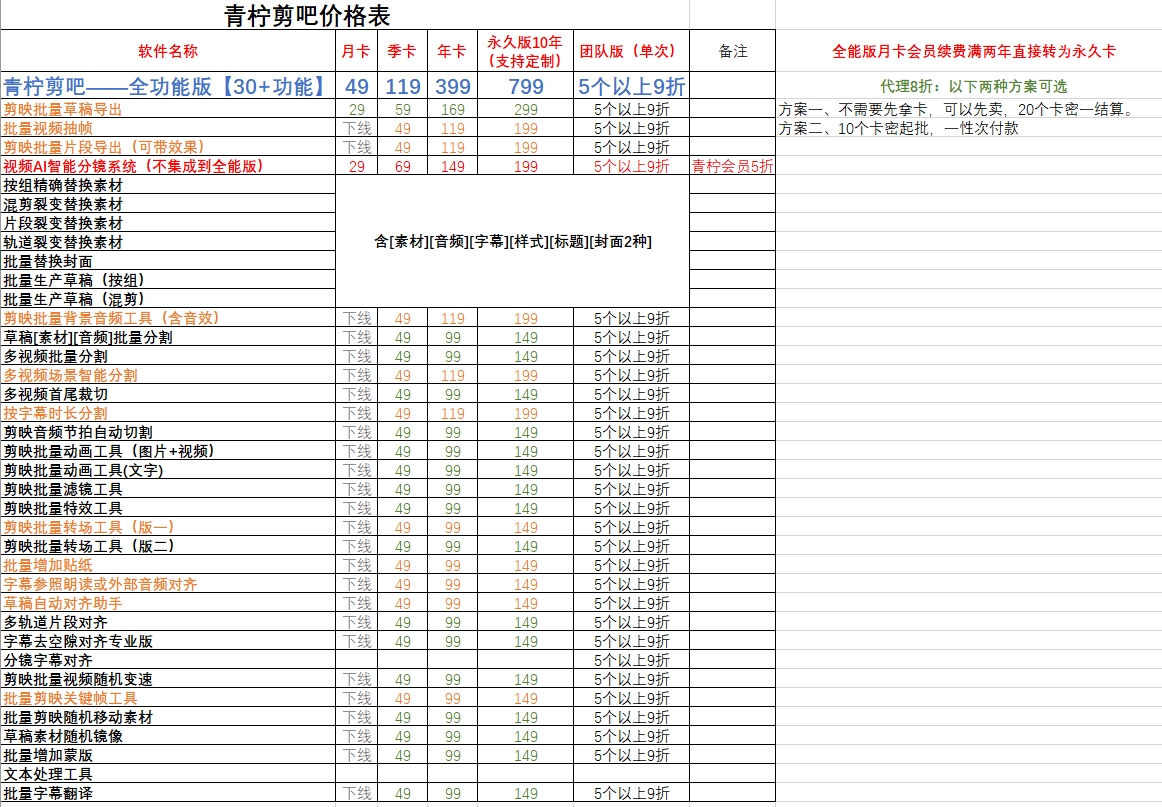Select the 剪映批量动画工具(图片+视频) cell
Image resolution: width=1162 pixels, height=807 pixels.
168,451
